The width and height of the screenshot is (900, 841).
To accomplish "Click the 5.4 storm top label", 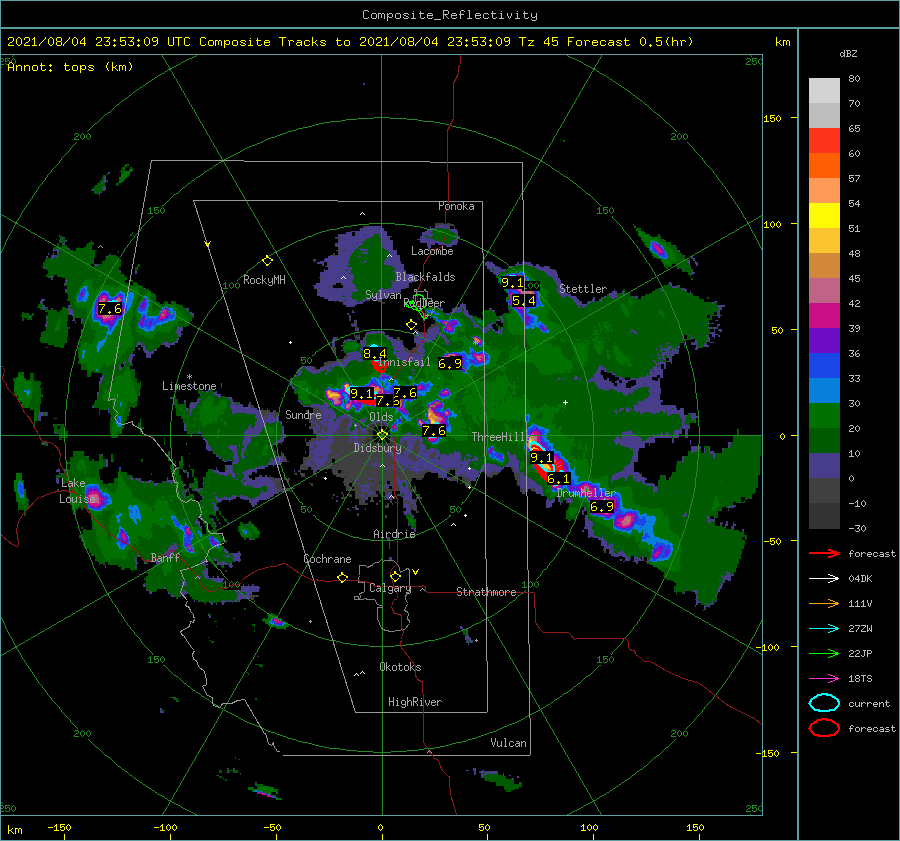I will (x=523, y=300).
